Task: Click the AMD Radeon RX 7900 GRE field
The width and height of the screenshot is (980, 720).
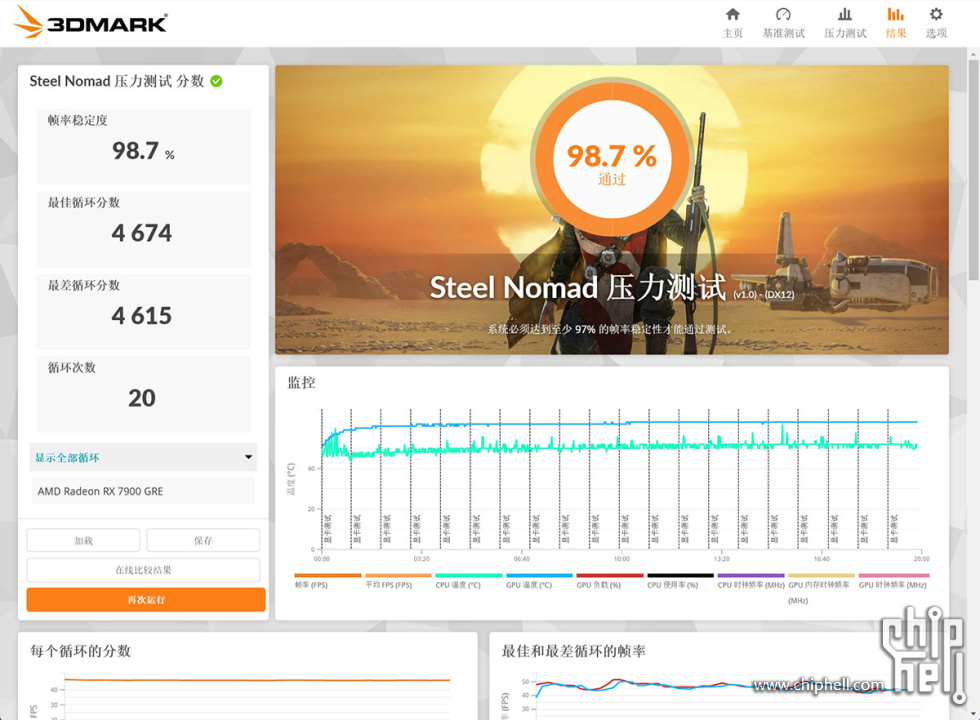Action: click(x=143, y=491)
